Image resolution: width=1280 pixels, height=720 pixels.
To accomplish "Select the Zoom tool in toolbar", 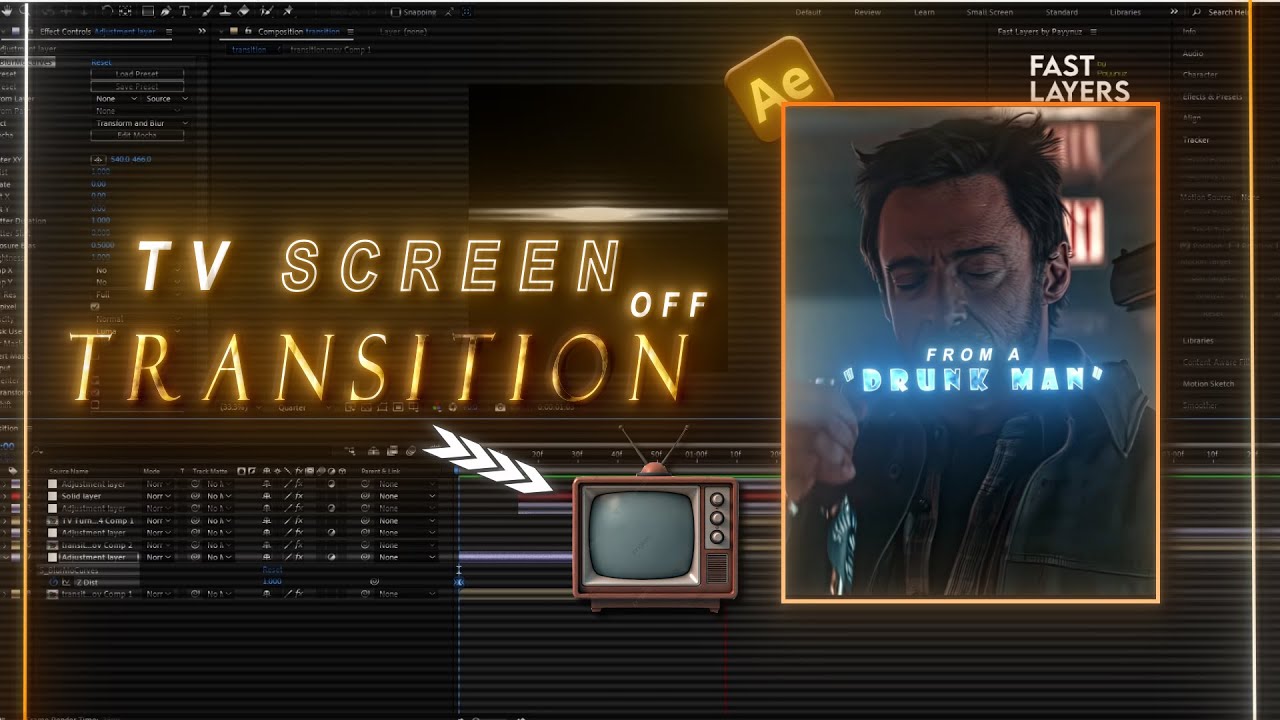I will 25,12.
